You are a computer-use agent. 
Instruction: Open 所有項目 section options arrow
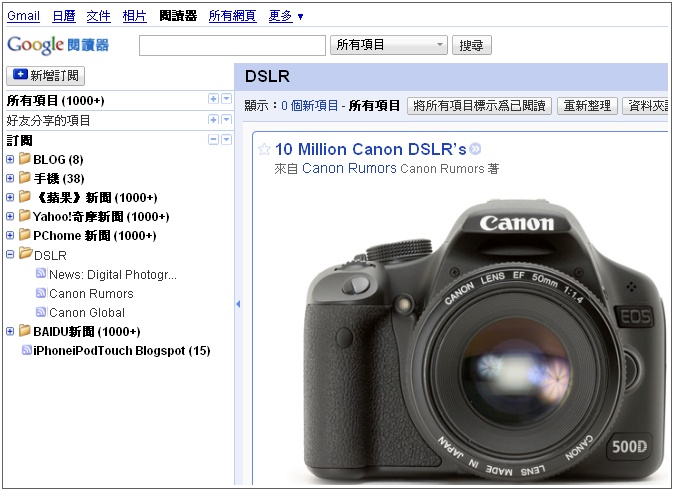coord(227,99)
